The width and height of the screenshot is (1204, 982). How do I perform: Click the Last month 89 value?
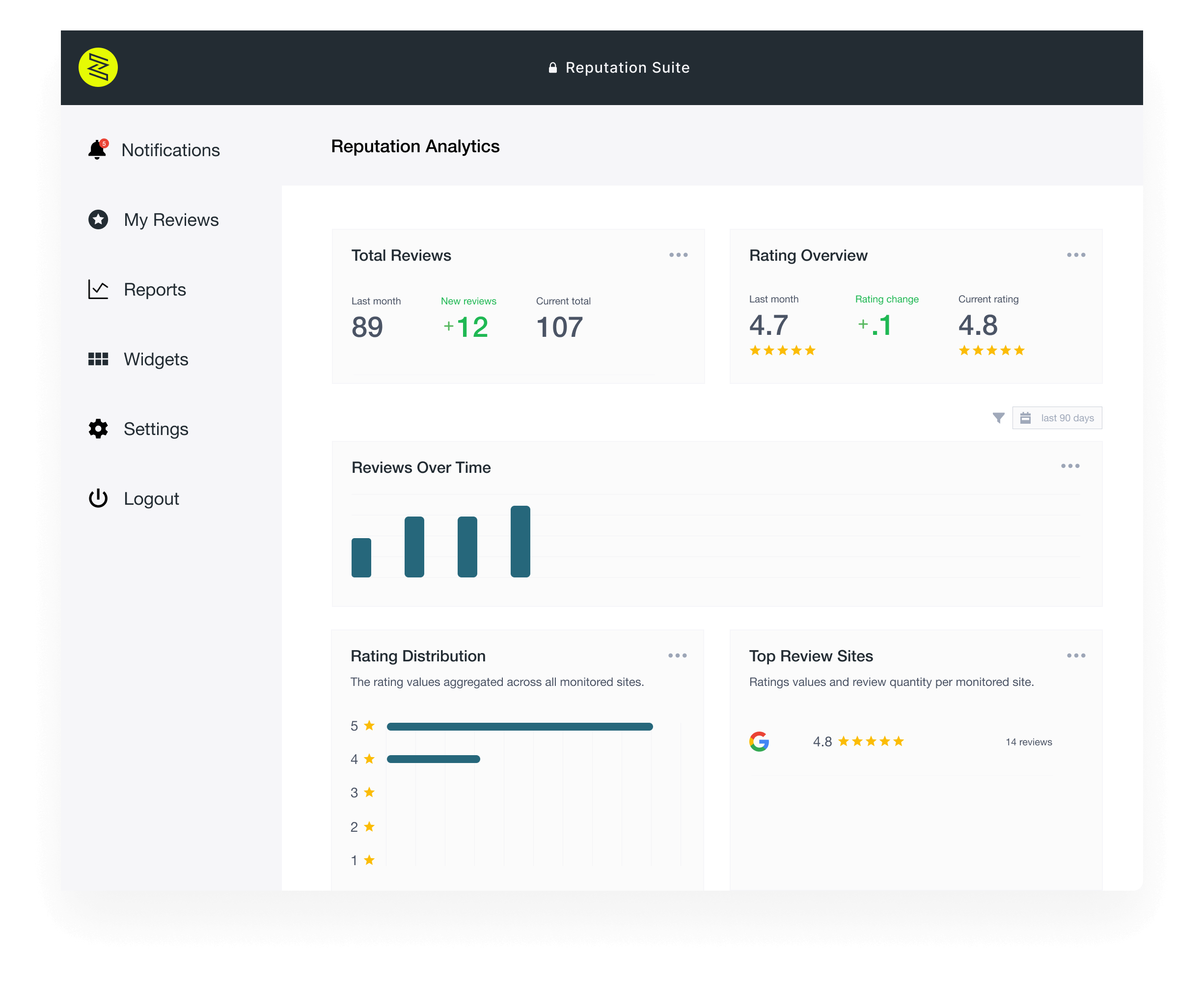(x=367, y=327)
